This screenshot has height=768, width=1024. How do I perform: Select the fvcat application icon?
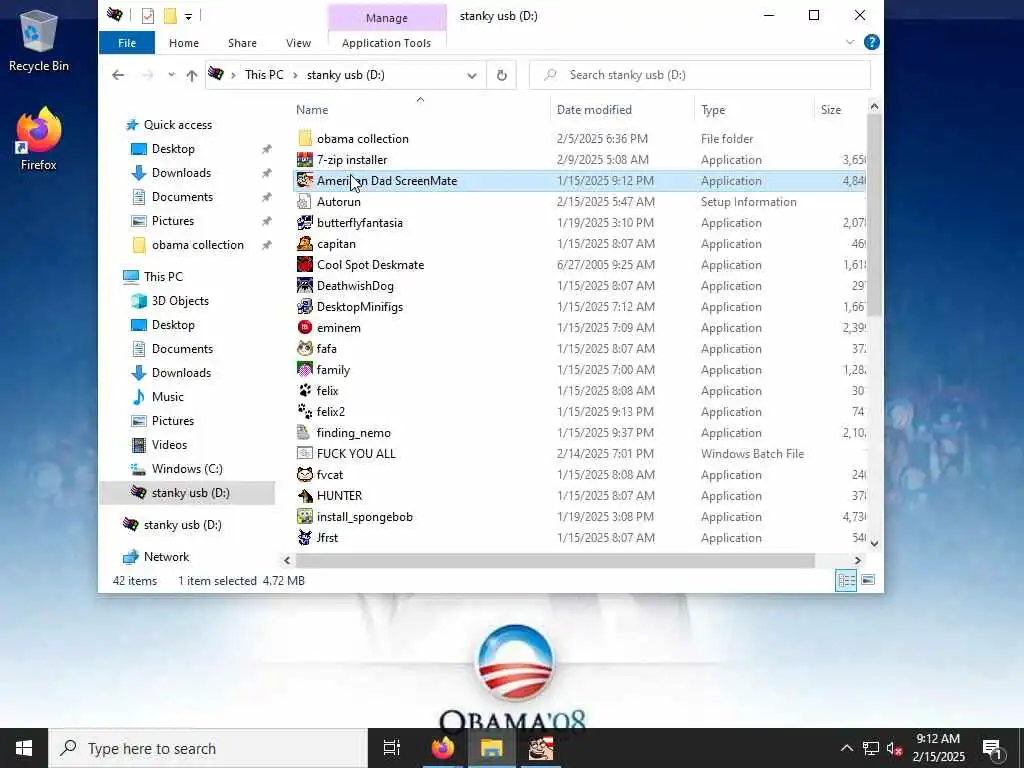[x=305, y=475]
